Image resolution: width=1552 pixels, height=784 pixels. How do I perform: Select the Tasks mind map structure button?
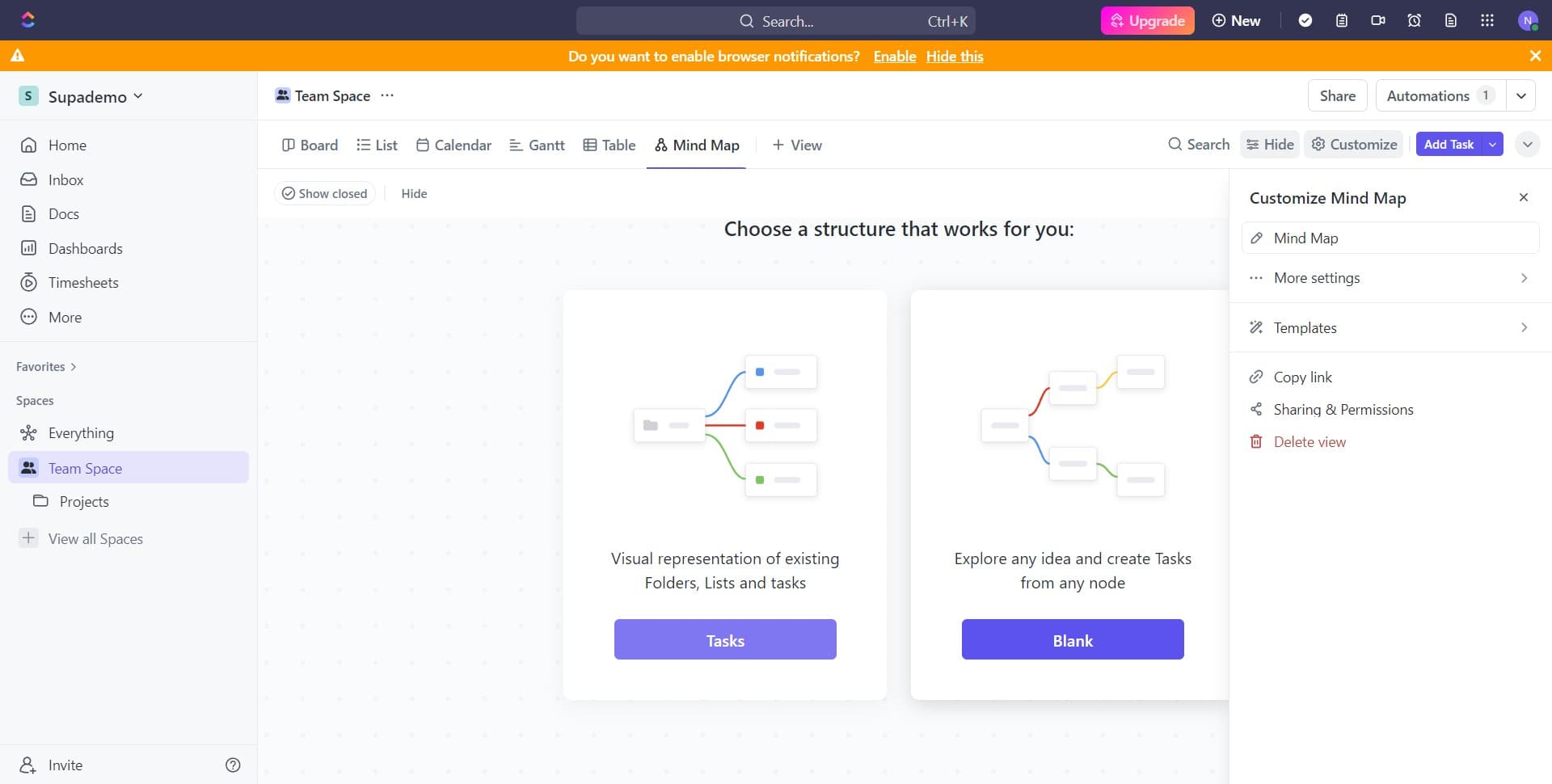click(x=724, y=639)
